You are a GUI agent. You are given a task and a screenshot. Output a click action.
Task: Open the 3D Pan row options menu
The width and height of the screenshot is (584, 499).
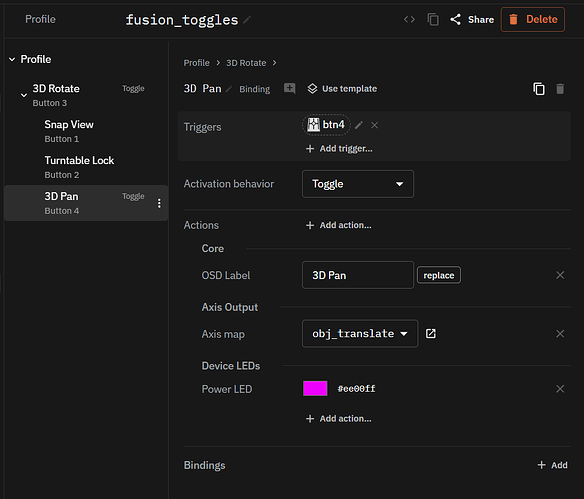159,203
